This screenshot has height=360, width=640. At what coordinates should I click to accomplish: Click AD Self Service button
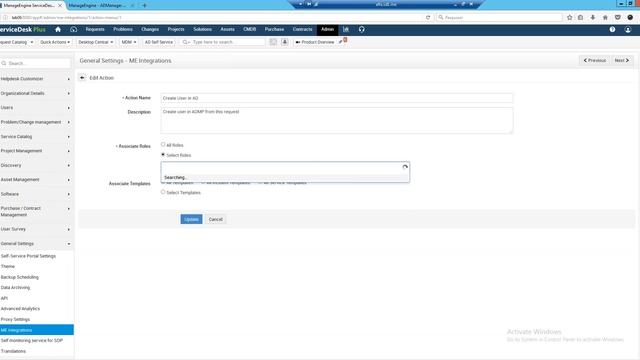click(x=159, y=42)
